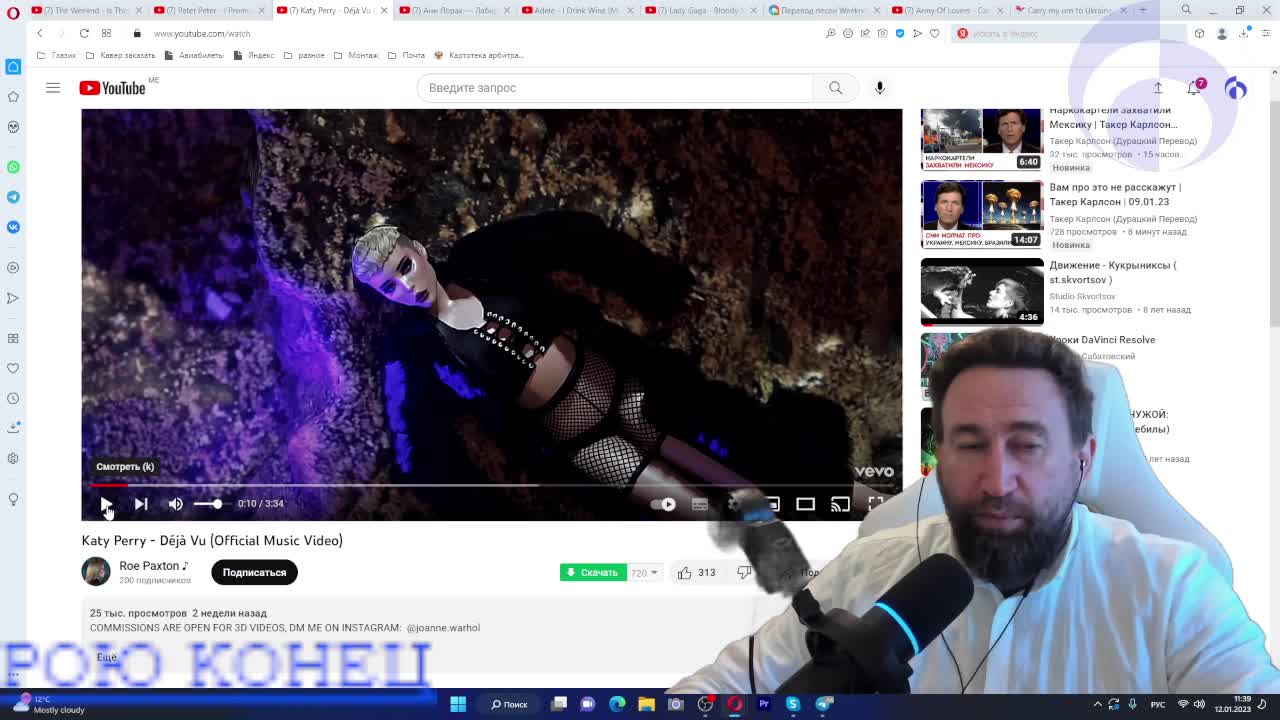Switch to Lady Gaga Bloody tab
The height and width of the screenshot is (720, 1280).
tap(699, 10)
